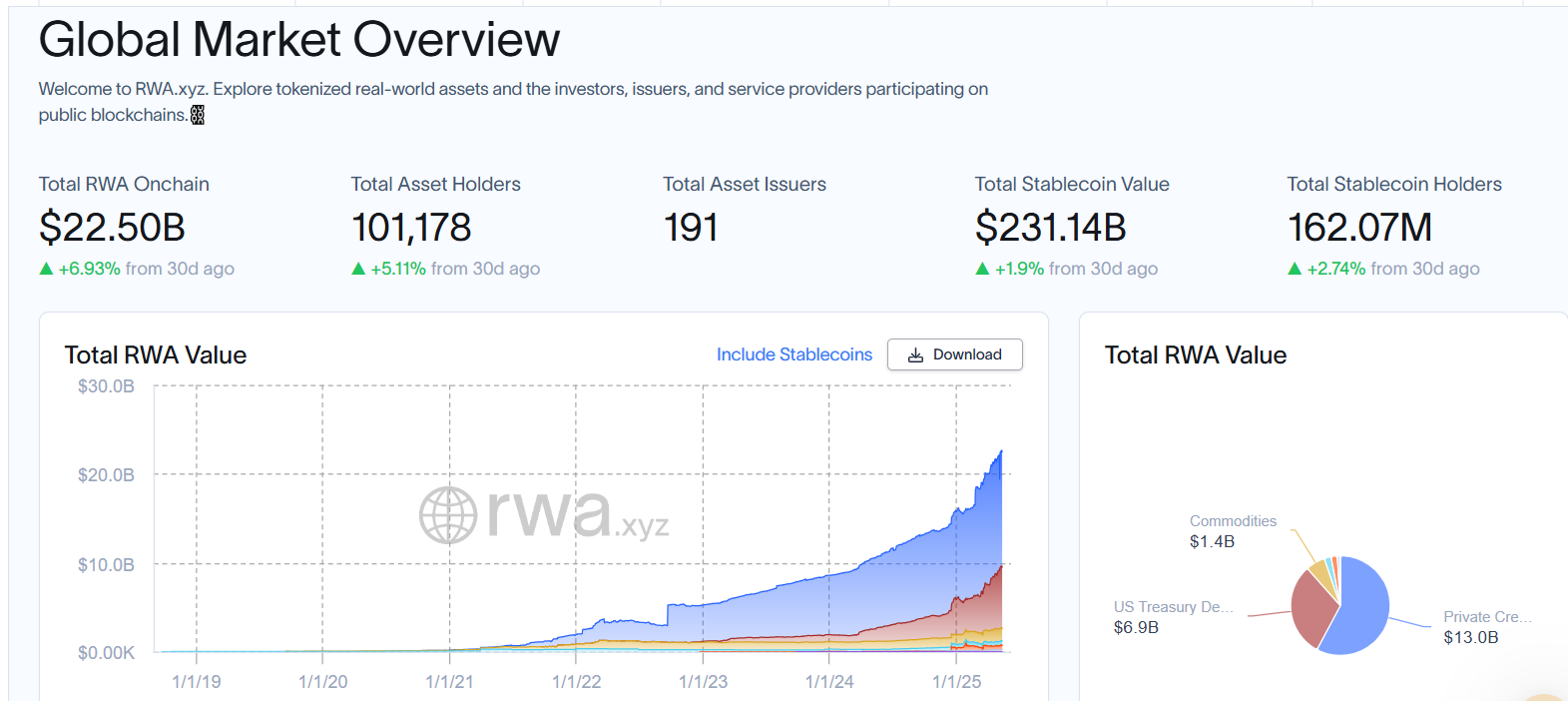Image resolution: width=1568 pixels, height=701 pixels.
Task: Click the 1/1/19 x-axis date label
Action: (197, 681)
